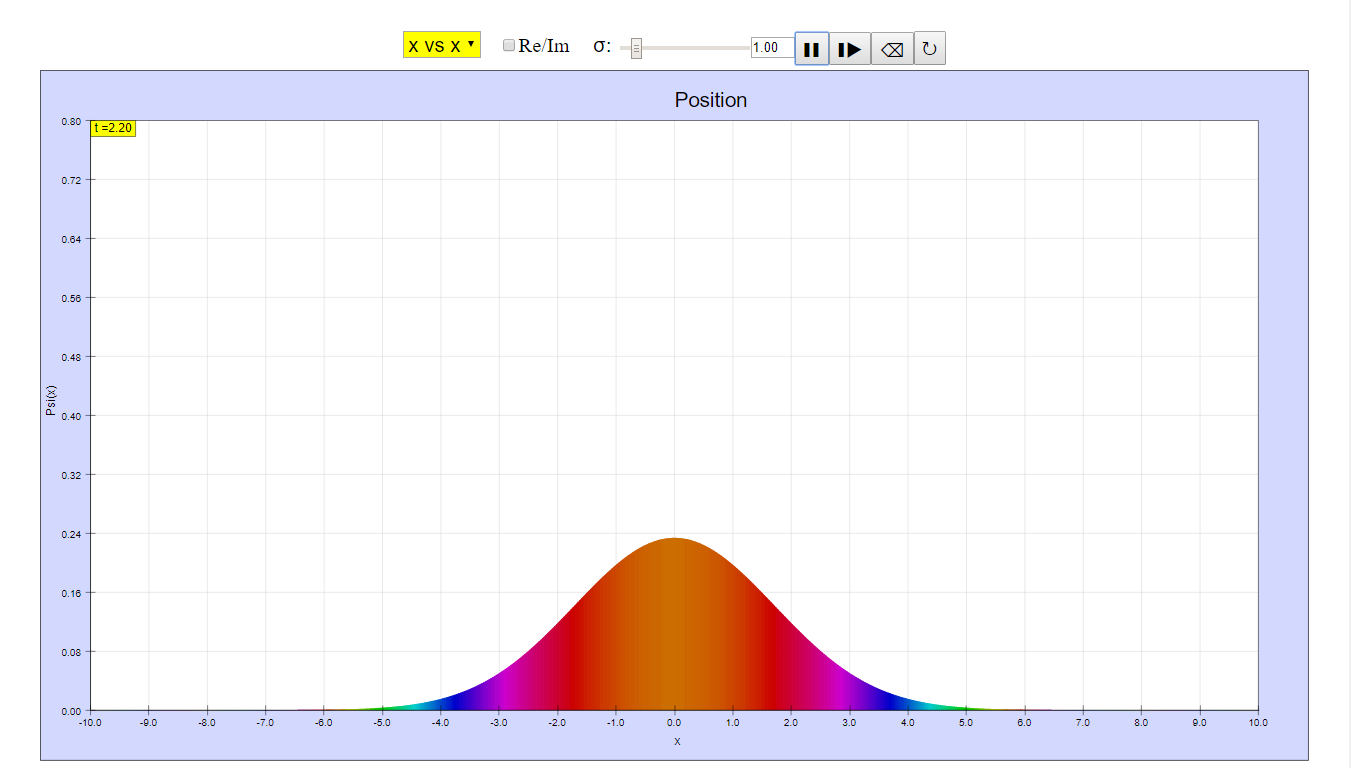This screenshot has height=768, width=1351.
Task: Reset the simulation with the circular arrow
Action: pos(929,49)
